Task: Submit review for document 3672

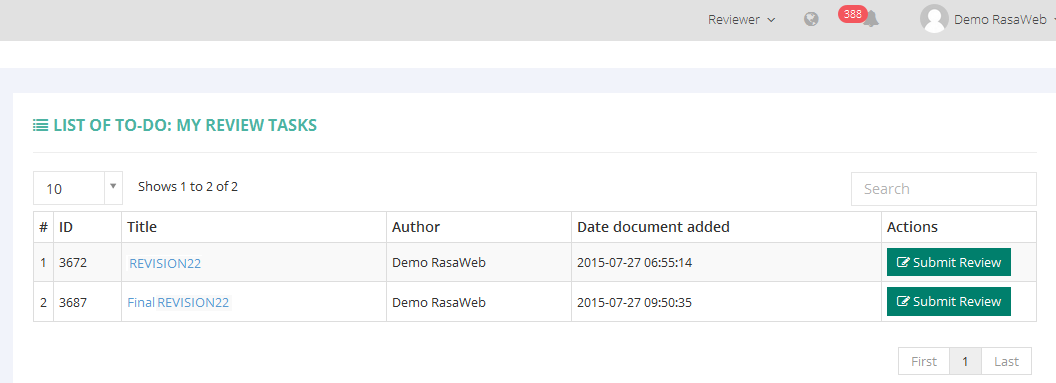Action: 949,263
